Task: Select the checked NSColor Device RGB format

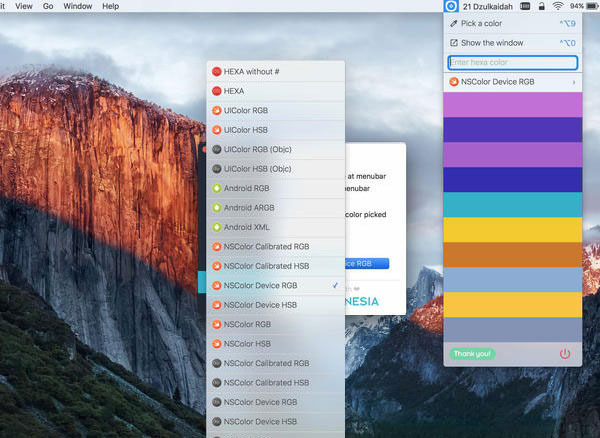Action: [x=276, y=285]
